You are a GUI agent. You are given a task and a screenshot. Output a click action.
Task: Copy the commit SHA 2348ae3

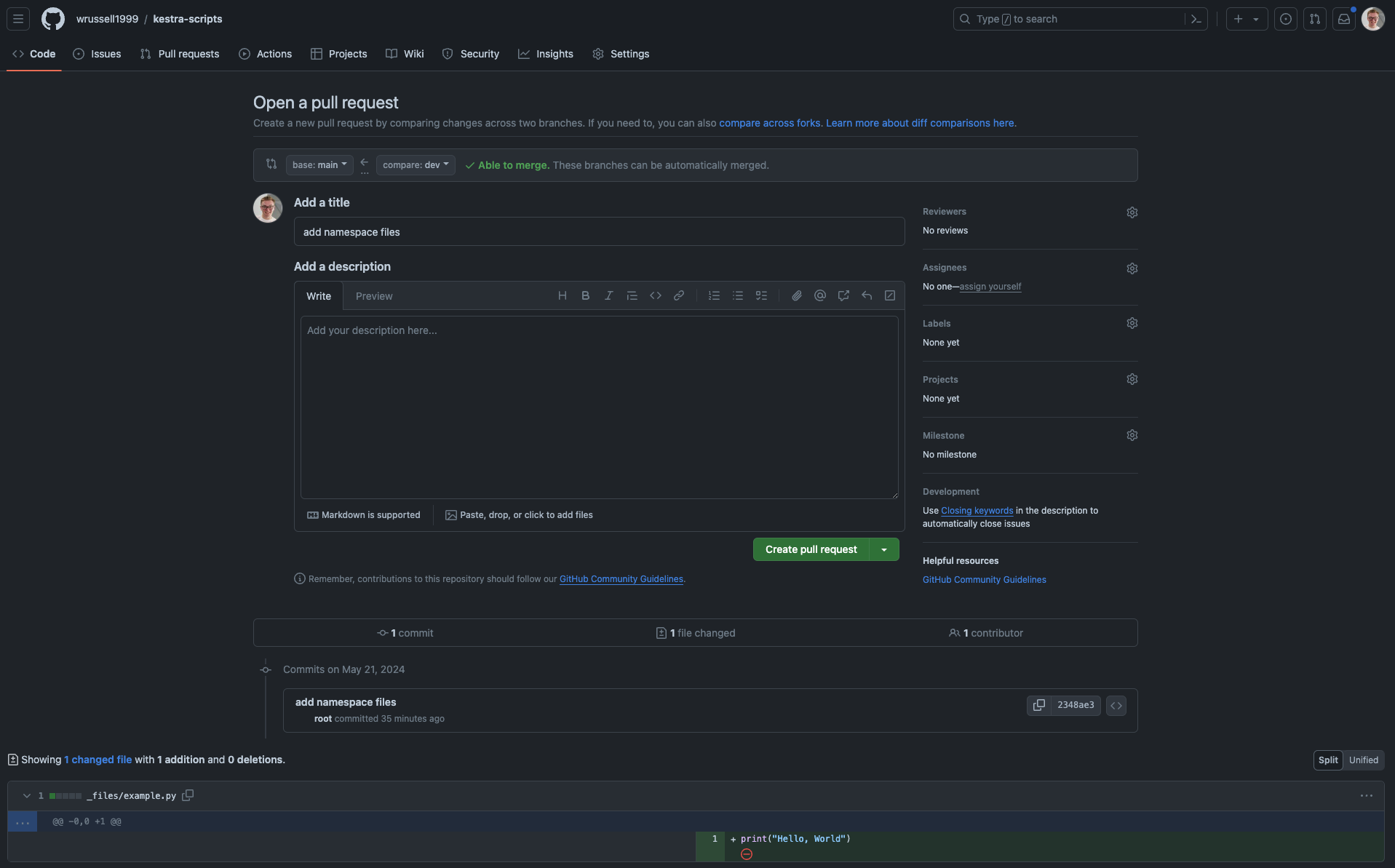(x=1038, y=705)
